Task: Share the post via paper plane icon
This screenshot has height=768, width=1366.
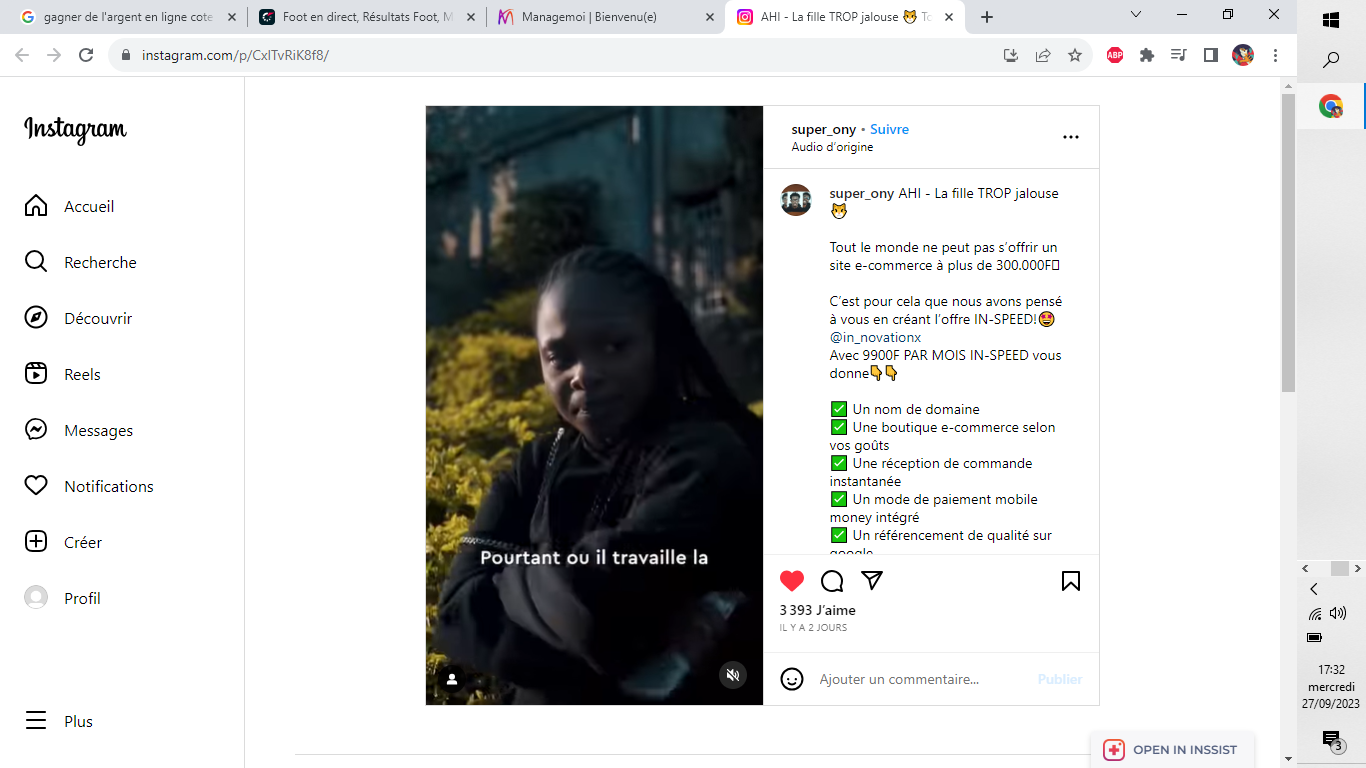Action: [872, 581]
